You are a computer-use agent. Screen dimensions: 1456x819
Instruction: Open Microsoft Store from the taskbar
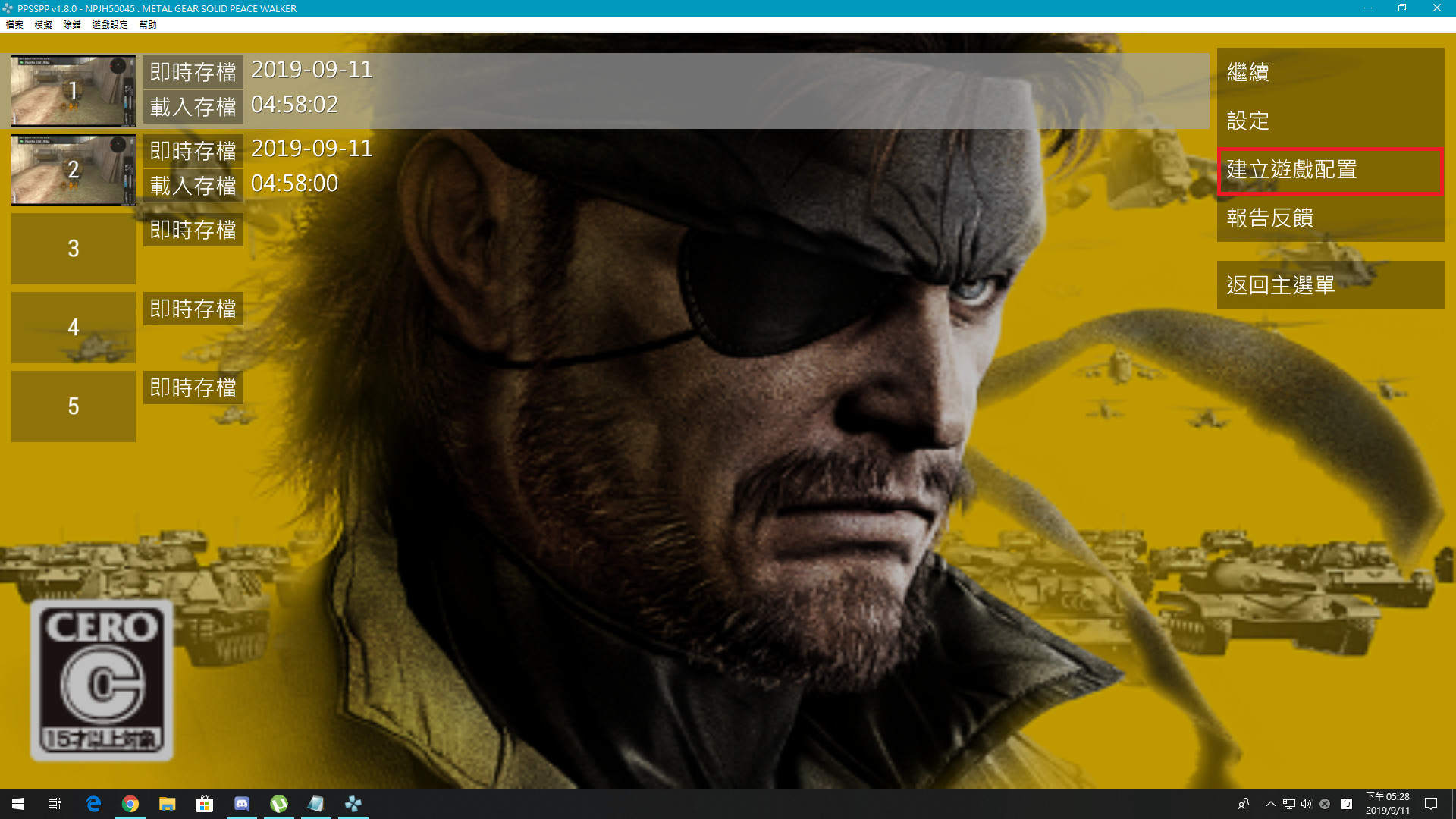click(x=205, y=804)
